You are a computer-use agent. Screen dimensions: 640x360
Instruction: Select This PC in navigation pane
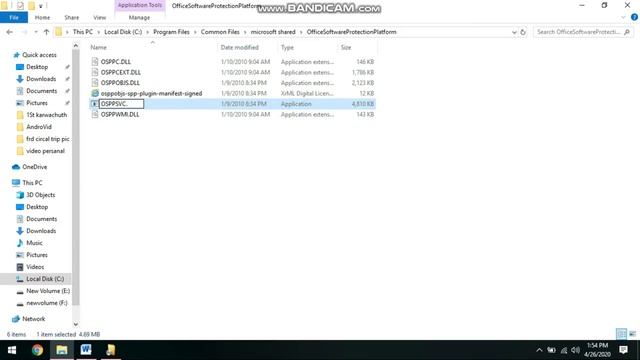point(32,183)
